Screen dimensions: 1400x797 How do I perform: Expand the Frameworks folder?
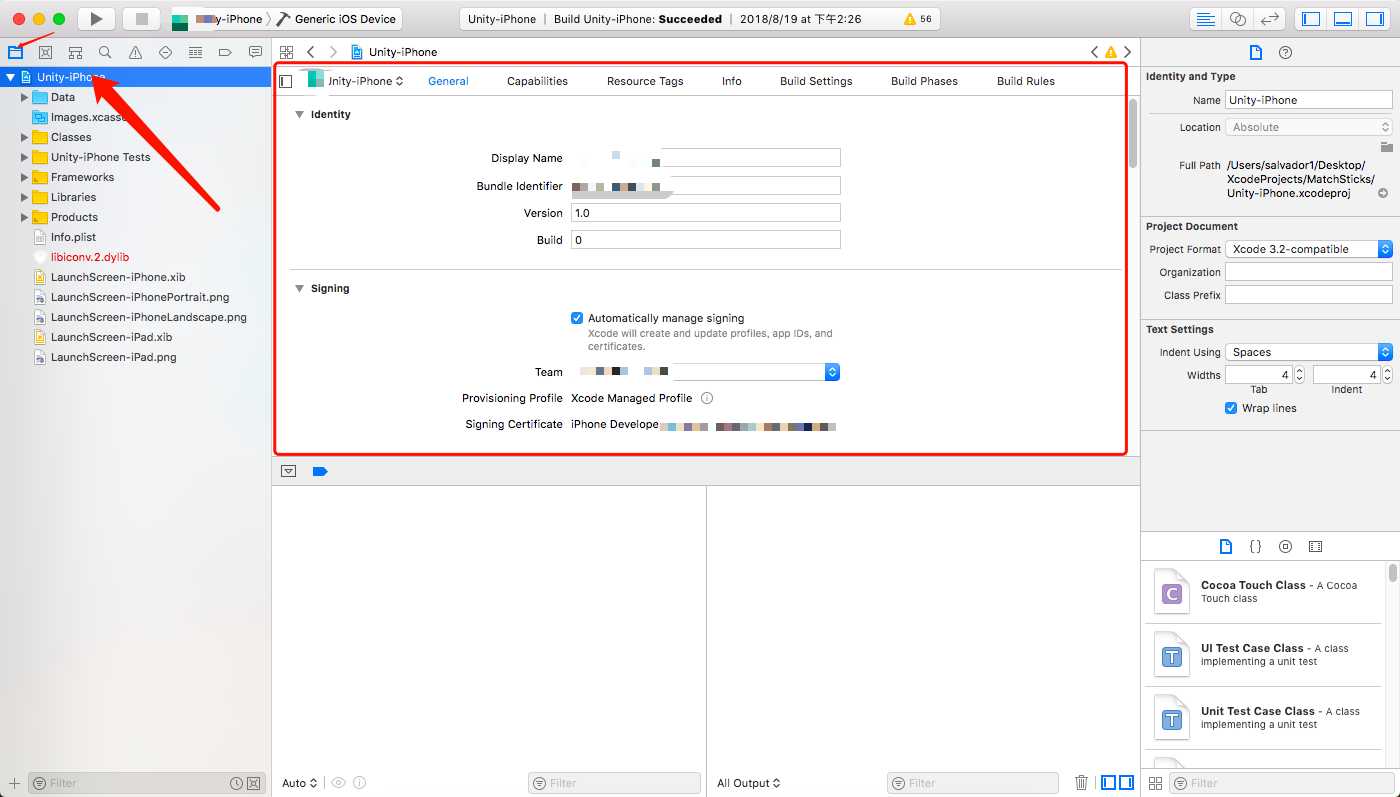click(25, 177)
